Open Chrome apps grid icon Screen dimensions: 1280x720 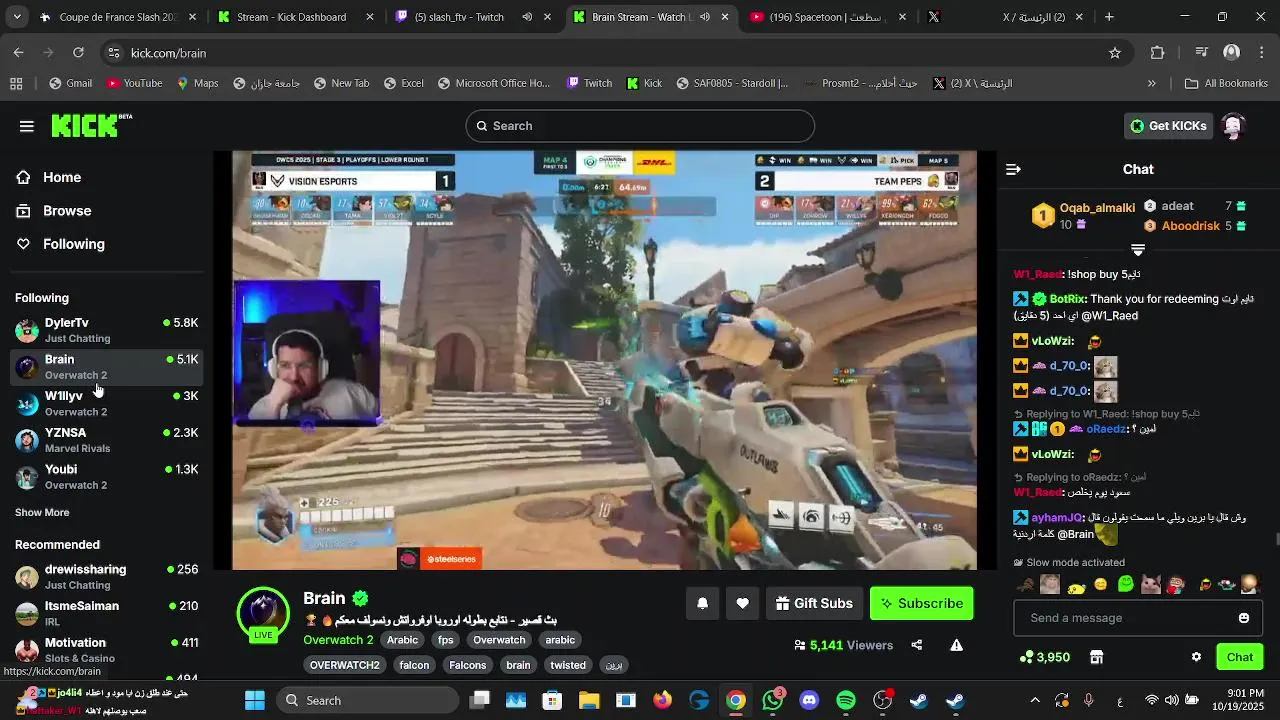pyautogui.click(x=16, y=83)
